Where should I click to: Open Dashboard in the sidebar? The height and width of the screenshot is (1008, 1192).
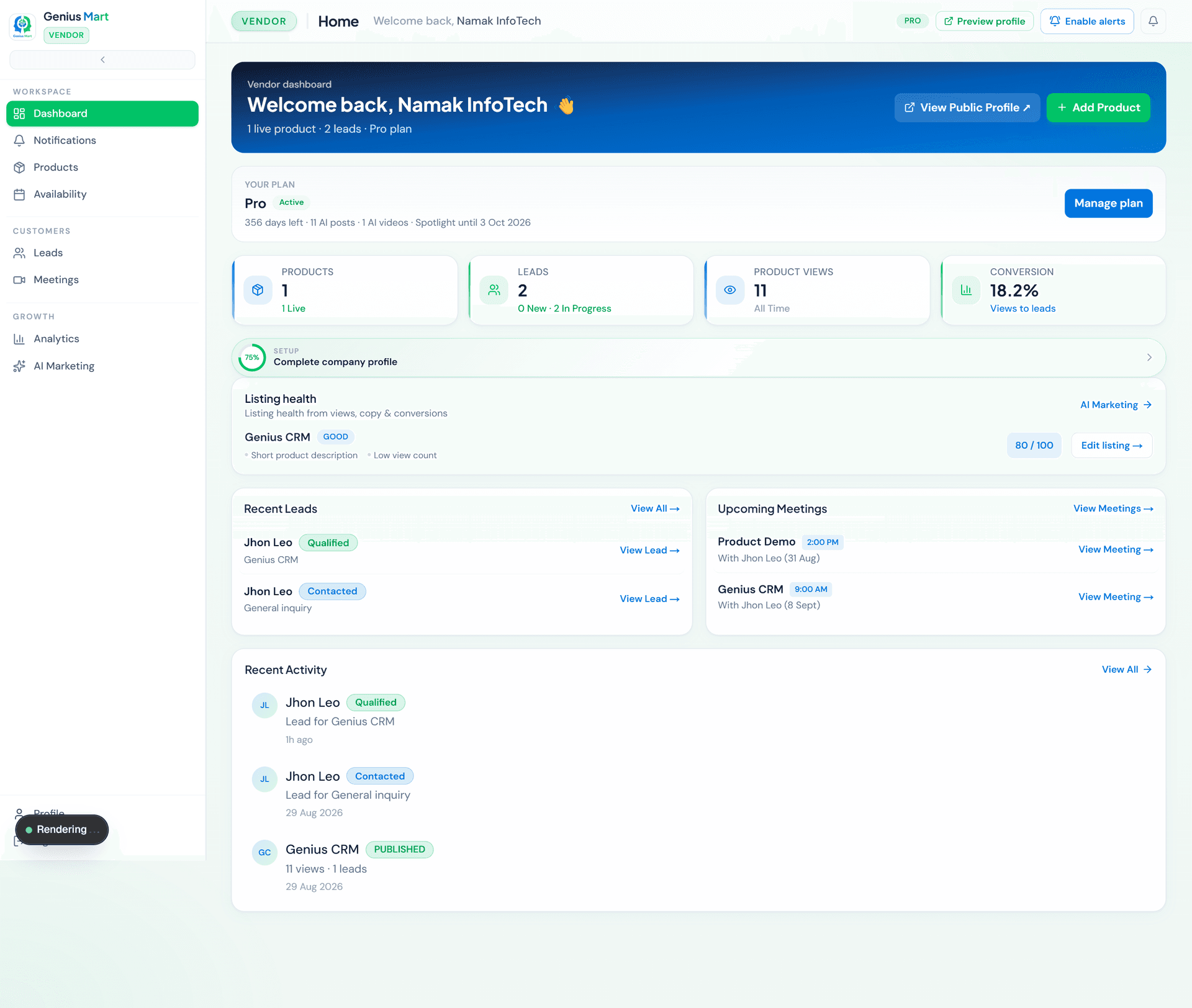102,114
